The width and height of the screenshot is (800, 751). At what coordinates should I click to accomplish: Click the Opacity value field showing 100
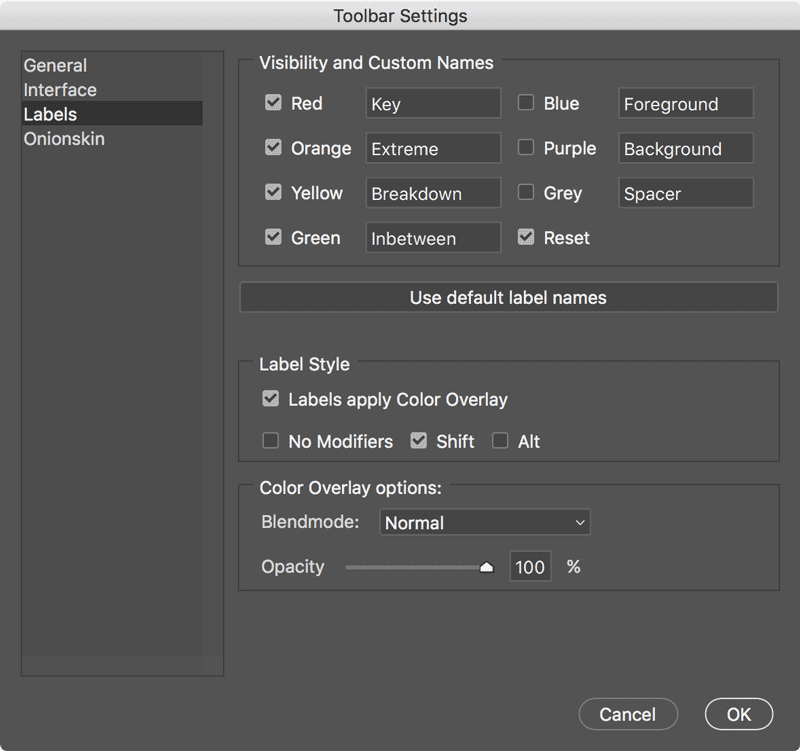pos(530,566)
